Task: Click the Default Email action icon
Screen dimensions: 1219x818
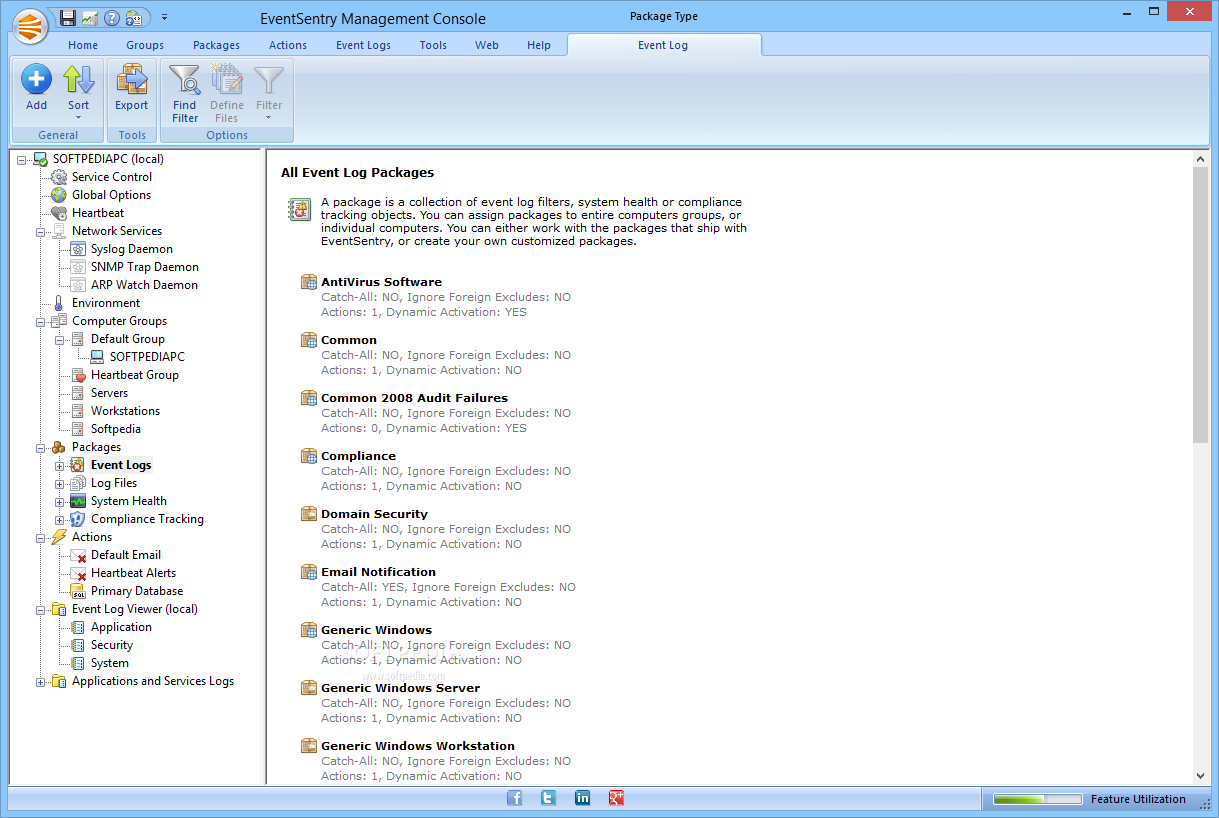Action: [x=78, y=555]
